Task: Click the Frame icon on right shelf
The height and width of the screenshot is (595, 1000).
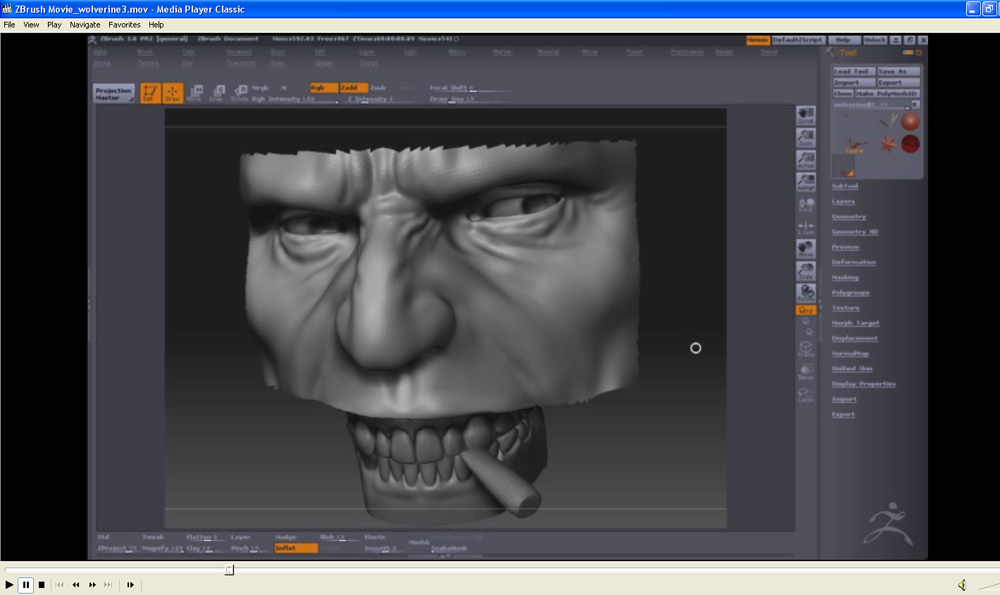Action: (x=805, y=349)
